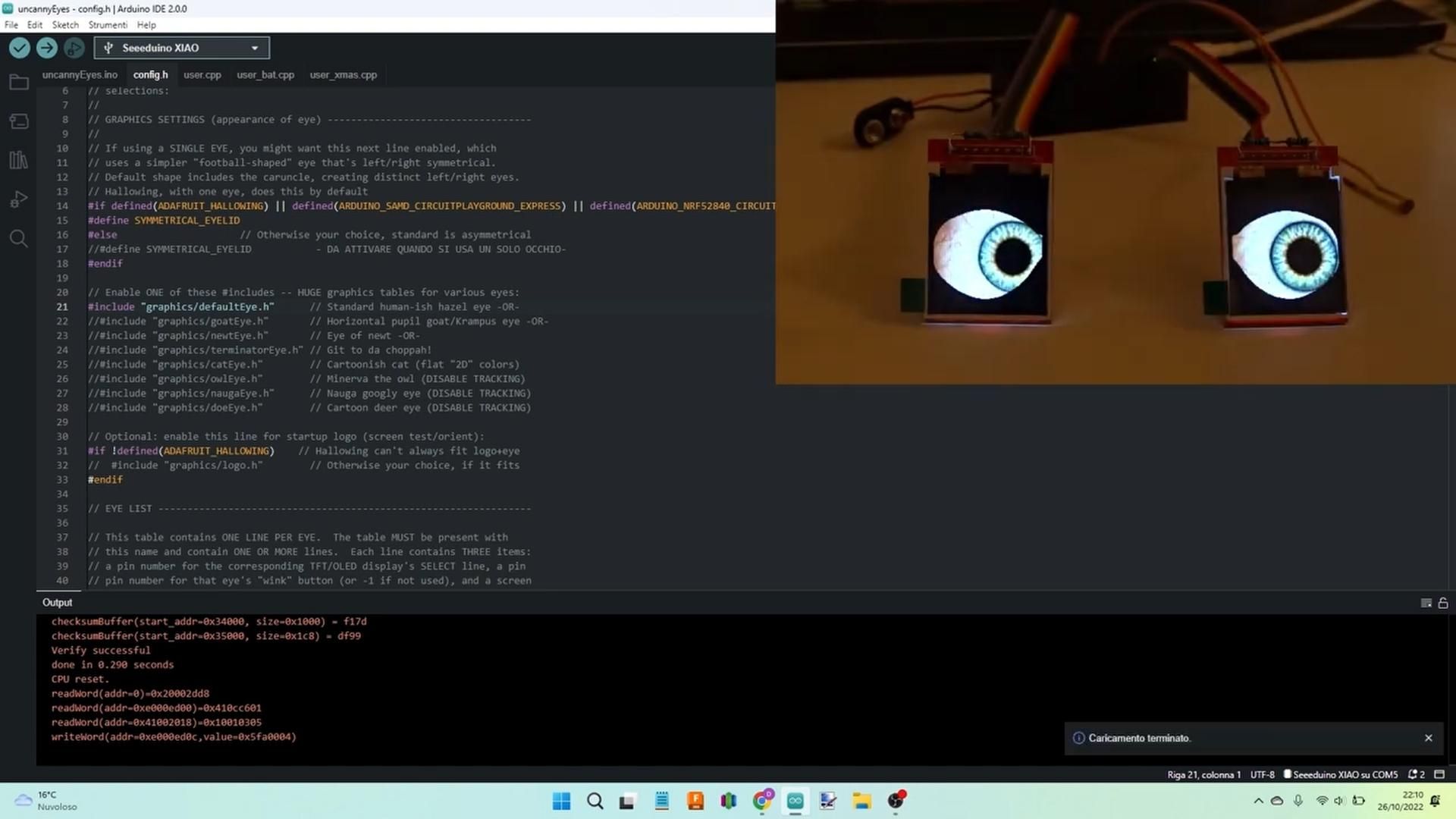Open the Boards Manager sidebar icon
The image size is (1456, 819).
click(19, 121)
